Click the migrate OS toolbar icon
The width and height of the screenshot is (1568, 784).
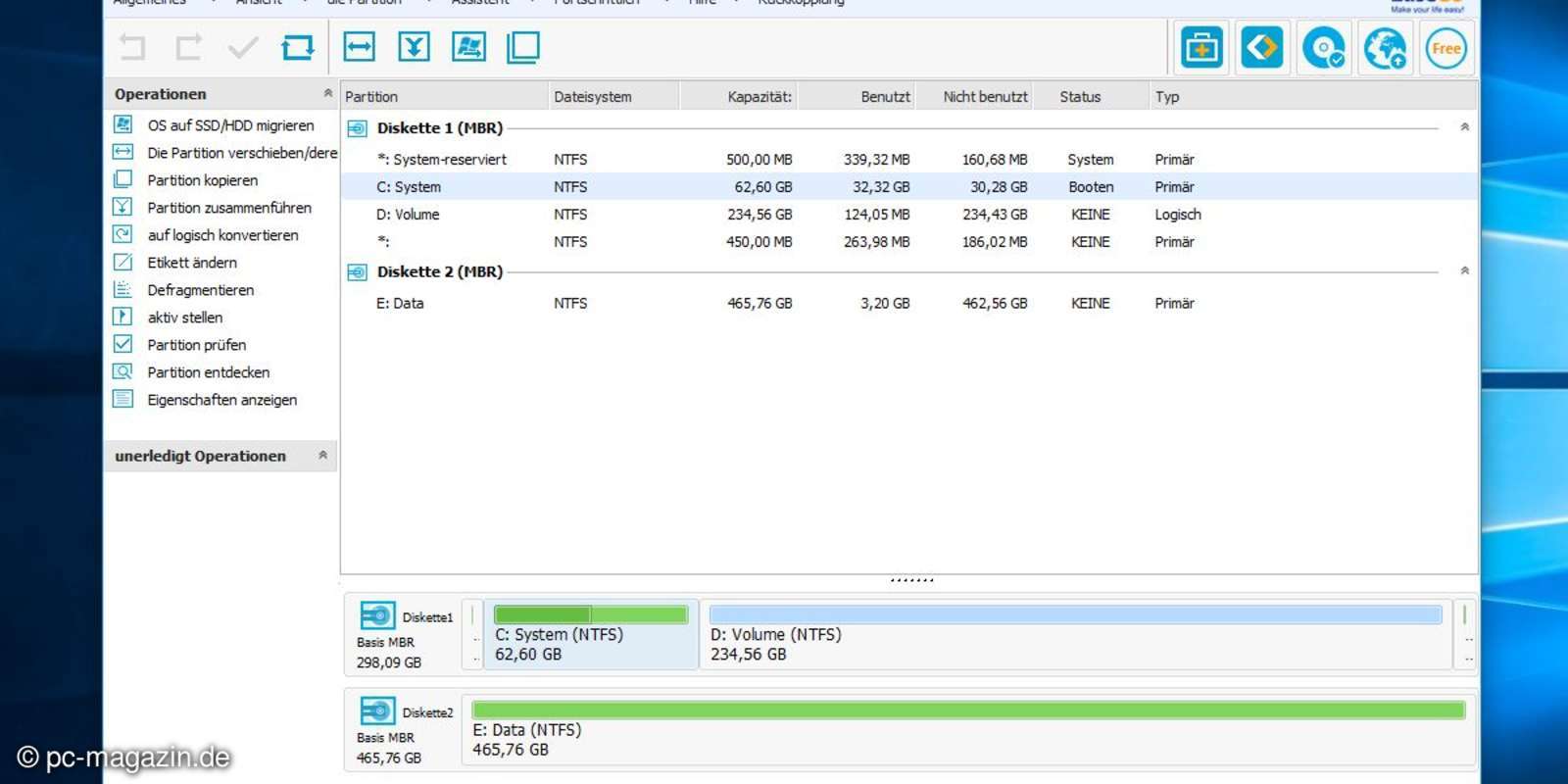coord(468,47)
